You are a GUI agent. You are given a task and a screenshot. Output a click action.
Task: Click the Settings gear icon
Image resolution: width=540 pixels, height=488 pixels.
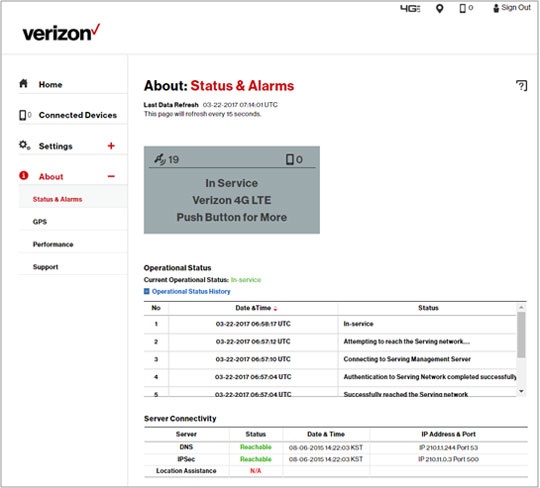pos(24,145)
